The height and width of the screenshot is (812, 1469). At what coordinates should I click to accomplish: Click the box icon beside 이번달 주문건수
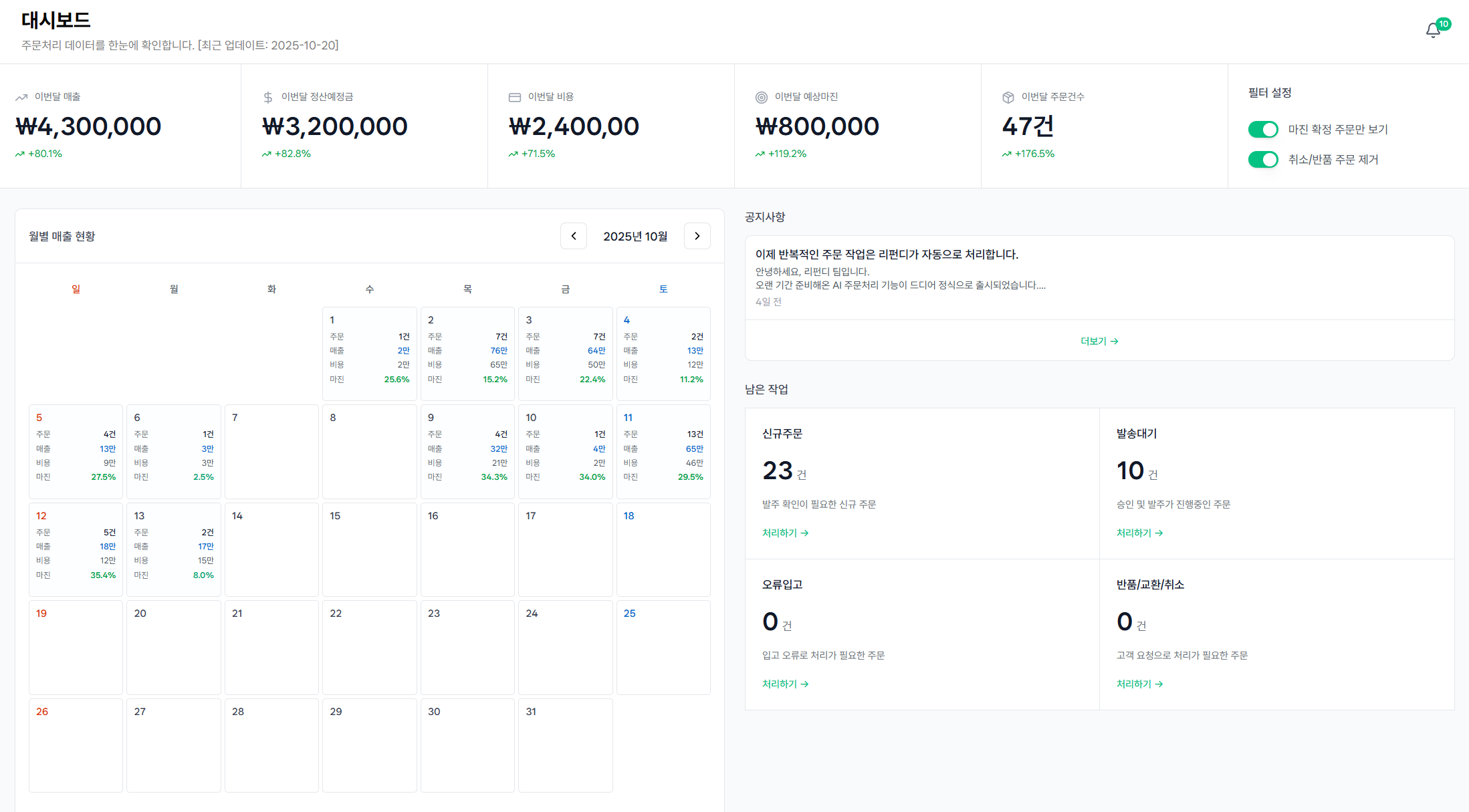pos(1008,97)
